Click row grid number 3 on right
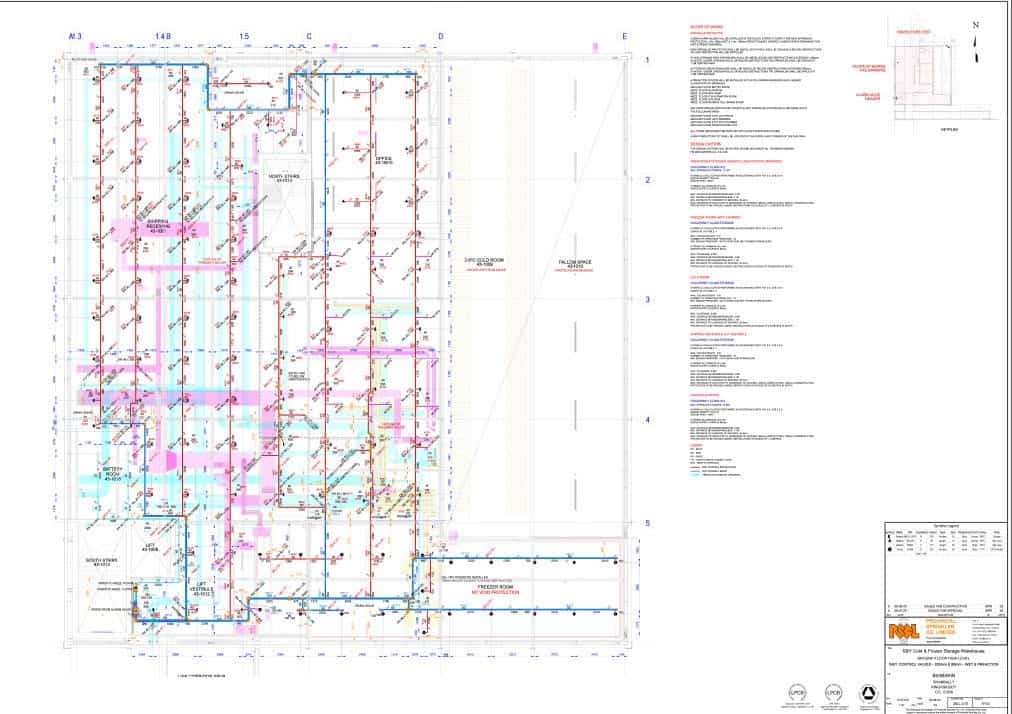The image size is (1012, 714). [647, 299]
